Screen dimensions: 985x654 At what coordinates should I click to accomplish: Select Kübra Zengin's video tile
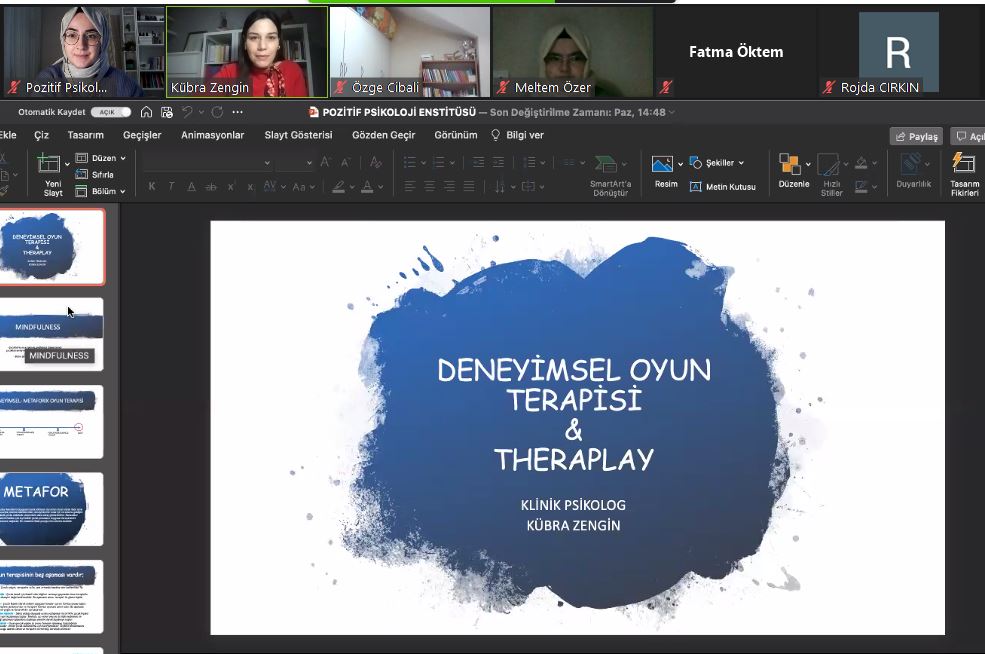tap(246, 52)
